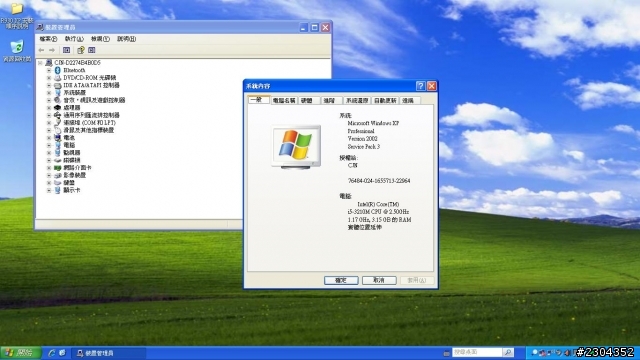Switch to the 自動更新 Automatic Updates tab

(x=385, y=100)
